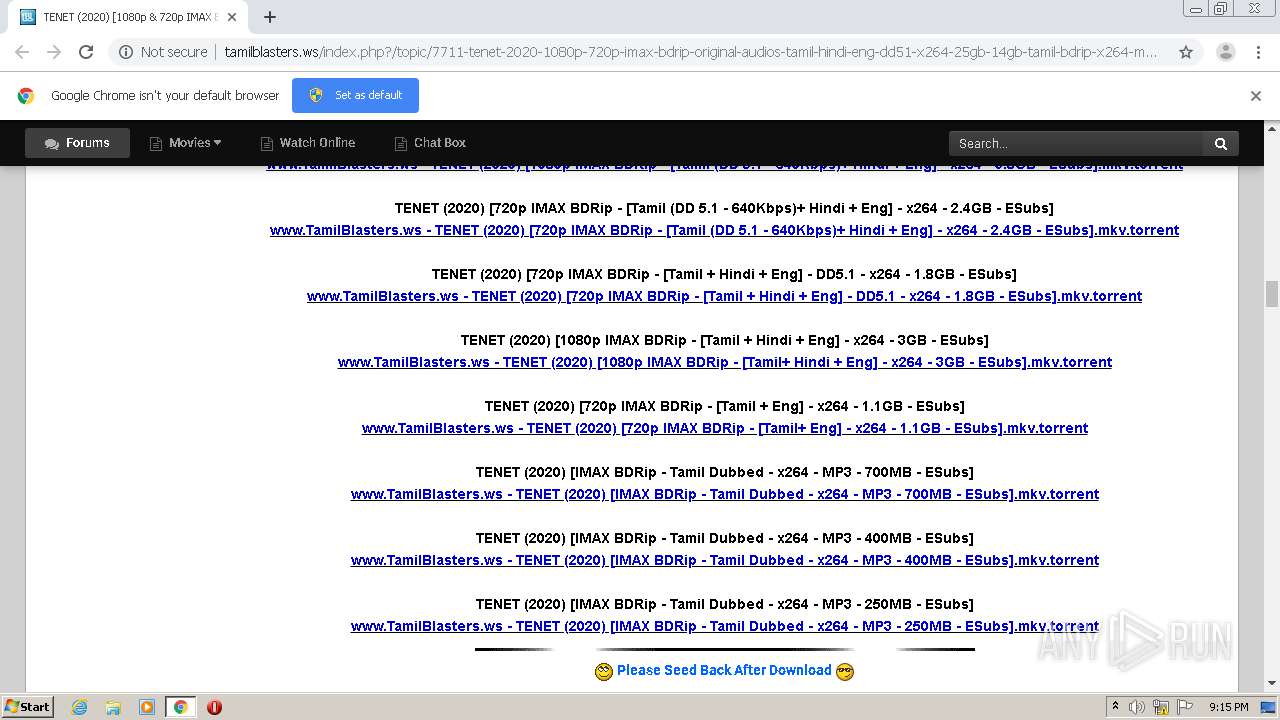Download the 720p 2.4GB ESubs torrent

click(x=724, y=230)
